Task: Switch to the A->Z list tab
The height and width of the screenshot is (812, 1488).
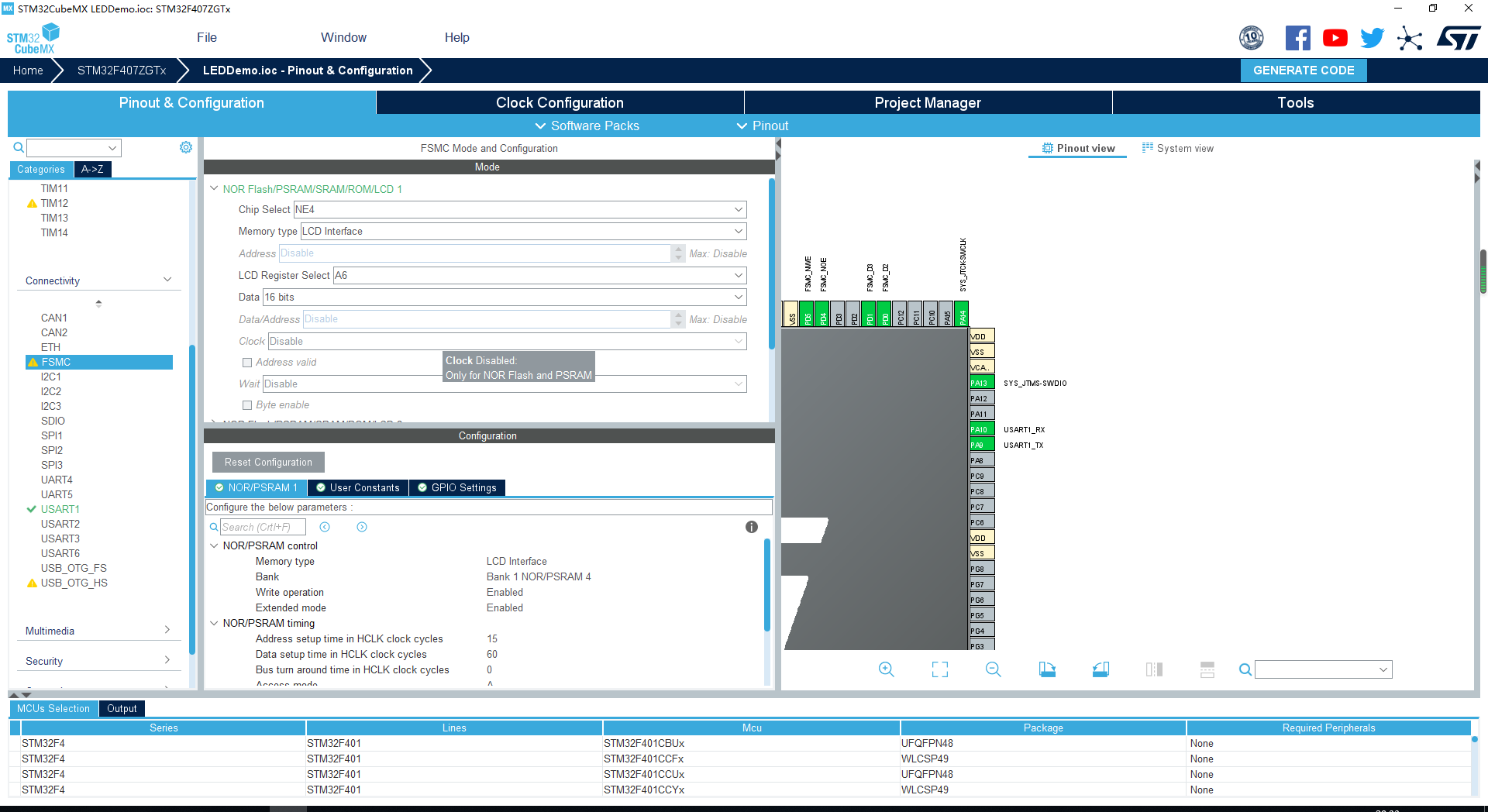Action: pyautogui.click(x=93, y=169)
